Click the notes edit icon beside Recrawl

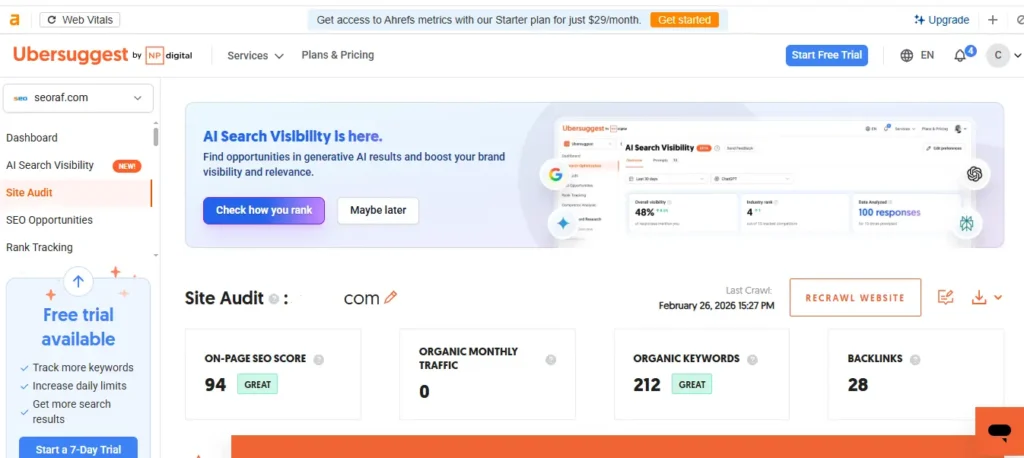[946, 297]
